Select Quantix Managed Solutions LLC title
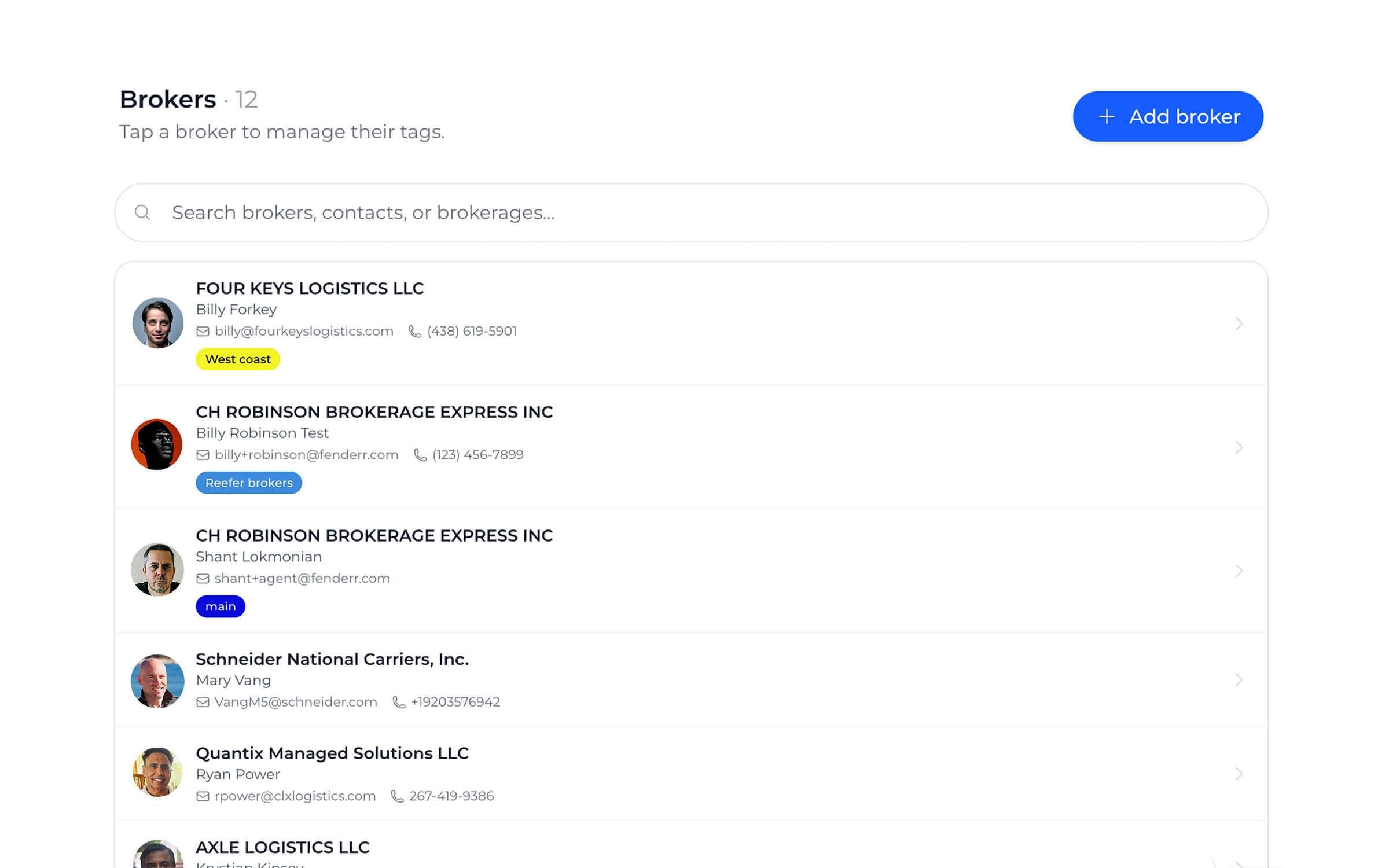The width and height of the screenshot is (1389, 868). pyautogui.click(x=332, y=753)
